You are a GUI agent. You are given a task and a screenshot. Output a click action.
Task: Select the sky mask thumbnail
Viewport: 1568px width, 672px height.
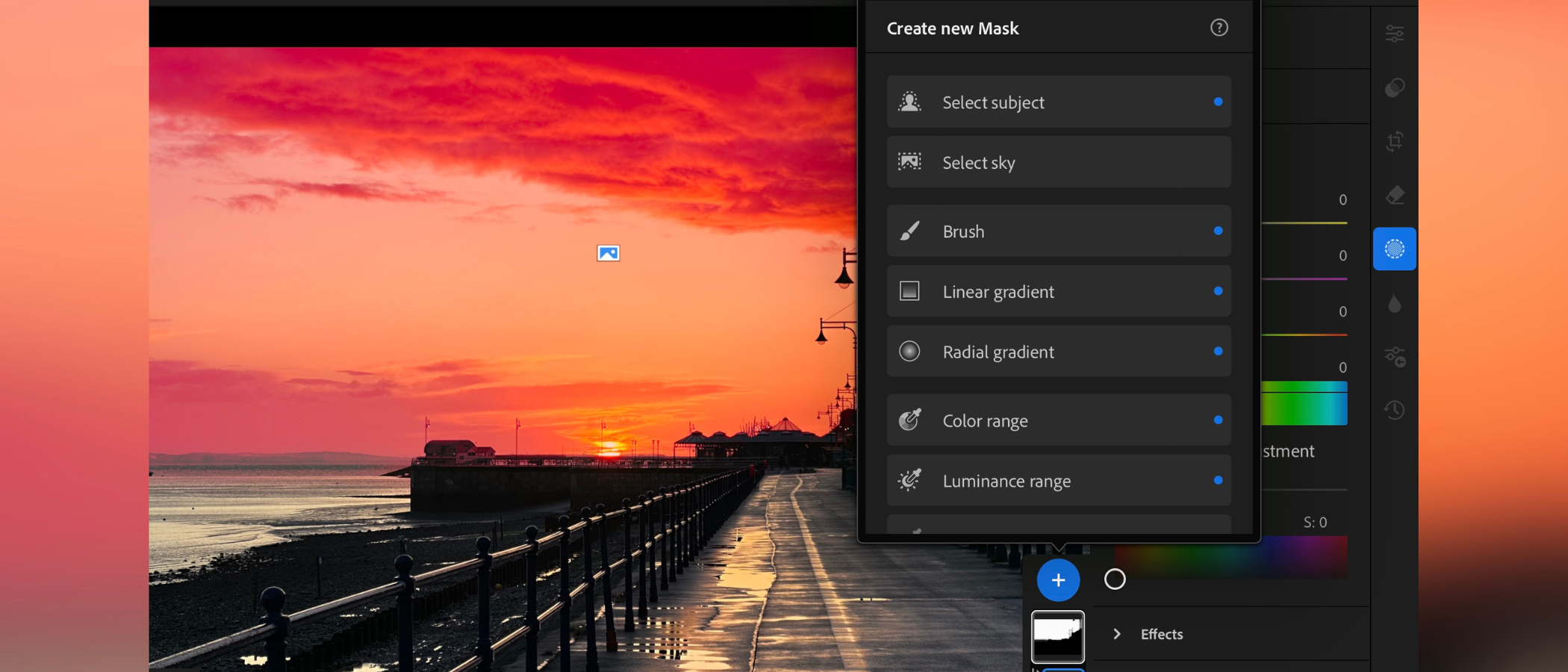[x=1058, y=637]
